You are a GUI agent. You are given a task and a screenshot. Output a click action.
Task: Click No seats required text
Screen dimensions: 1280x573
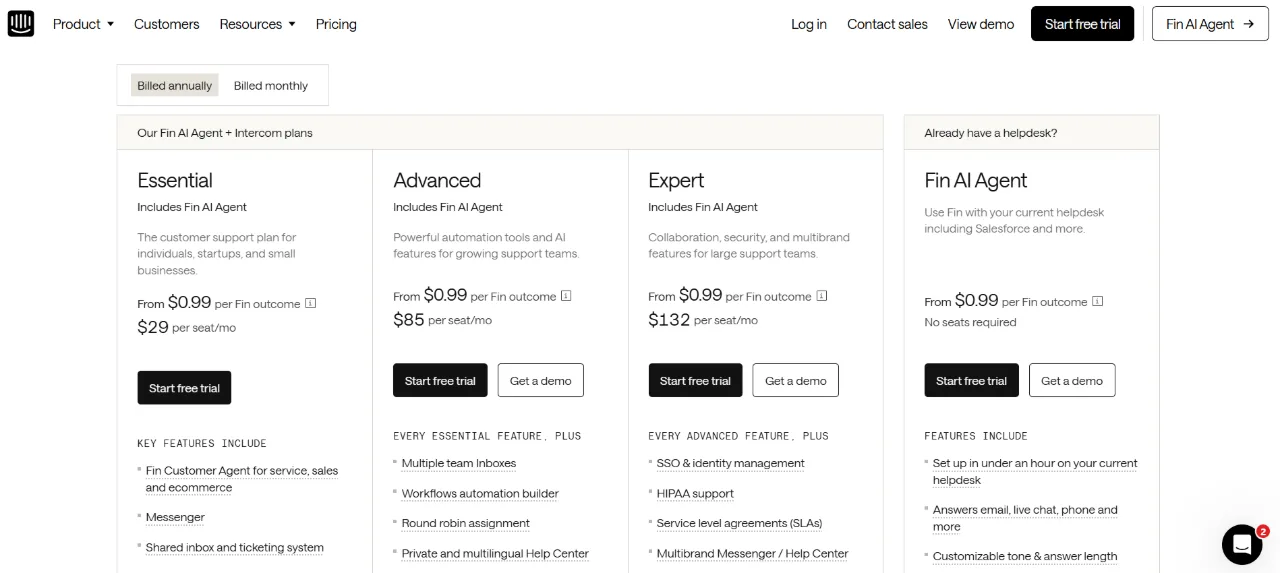pos(970,322)
